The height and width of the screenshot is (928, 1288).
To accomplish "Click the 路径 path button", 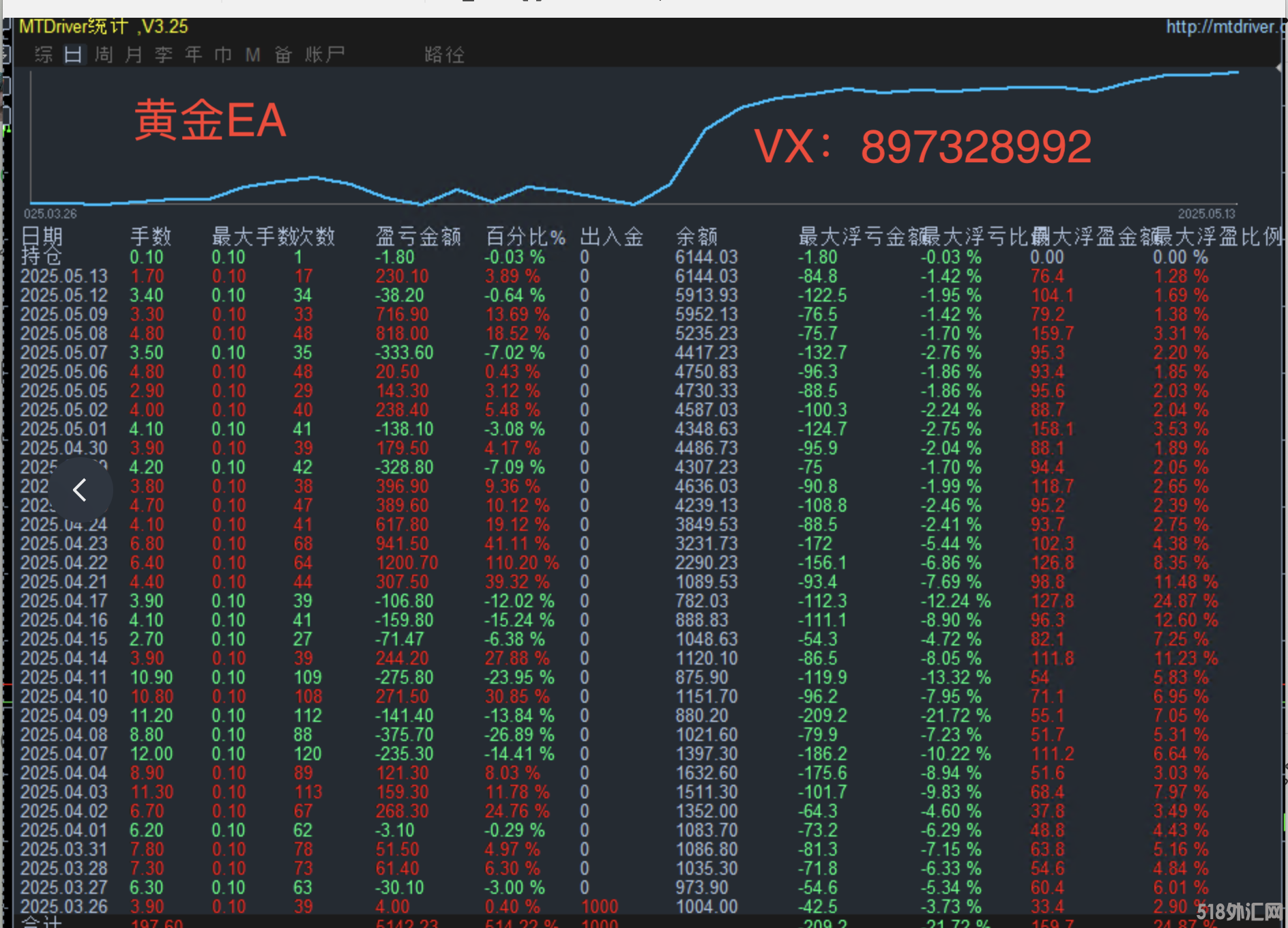I will [x=444, y=55].
